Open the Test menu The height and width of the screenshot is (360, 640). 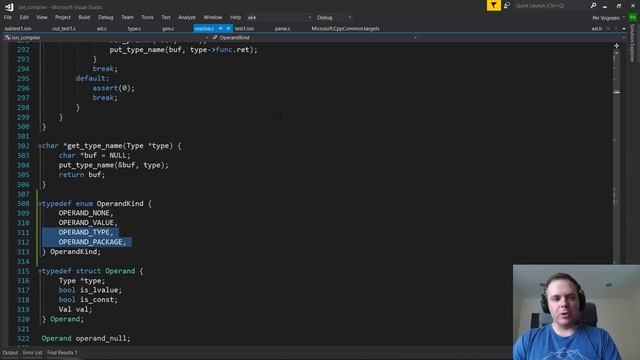click(166, 17)
